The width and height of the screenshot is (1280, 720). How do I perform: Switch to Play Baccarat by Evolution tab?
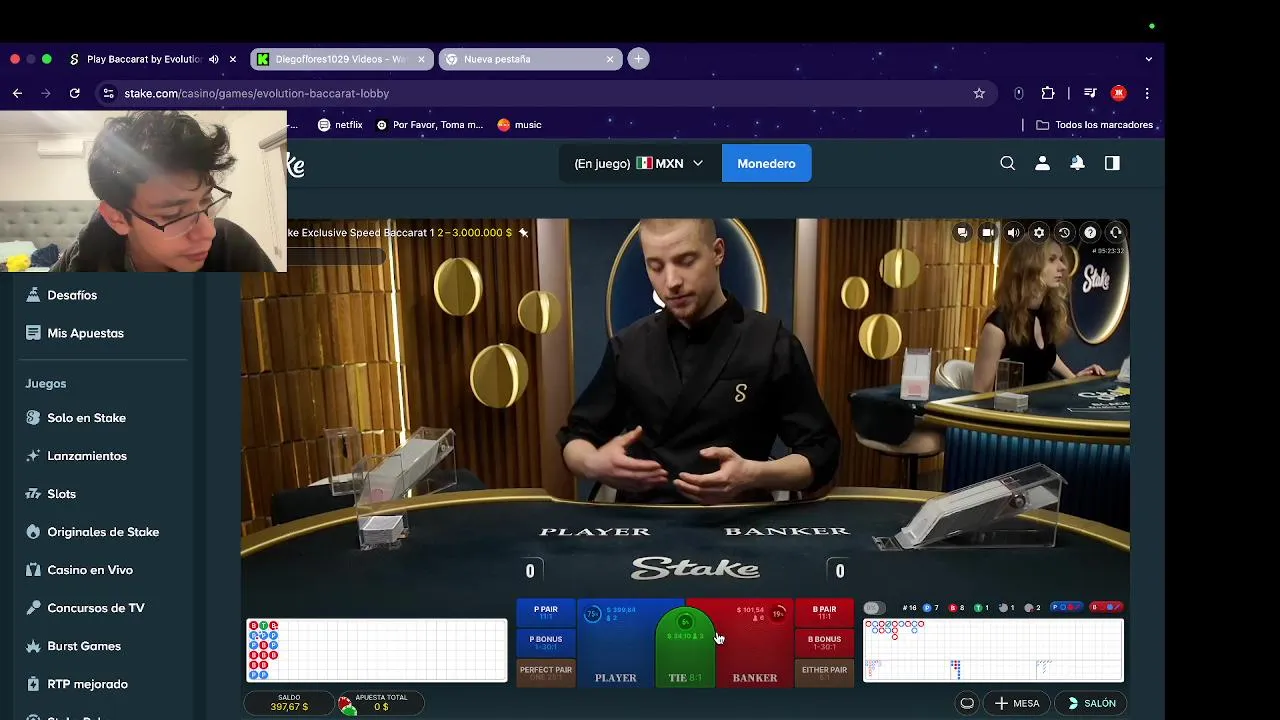[x=145, y=59]
